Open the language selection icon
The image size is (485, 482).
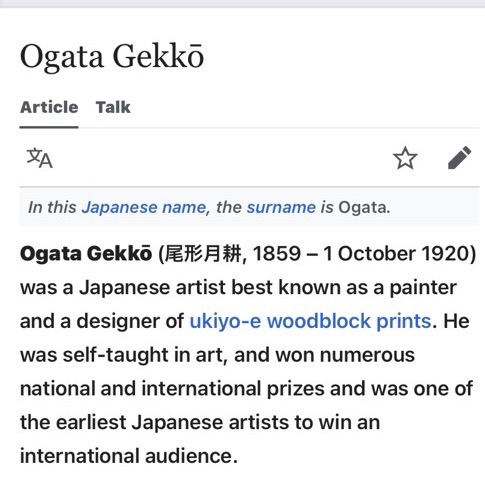(x=40, y=158)
